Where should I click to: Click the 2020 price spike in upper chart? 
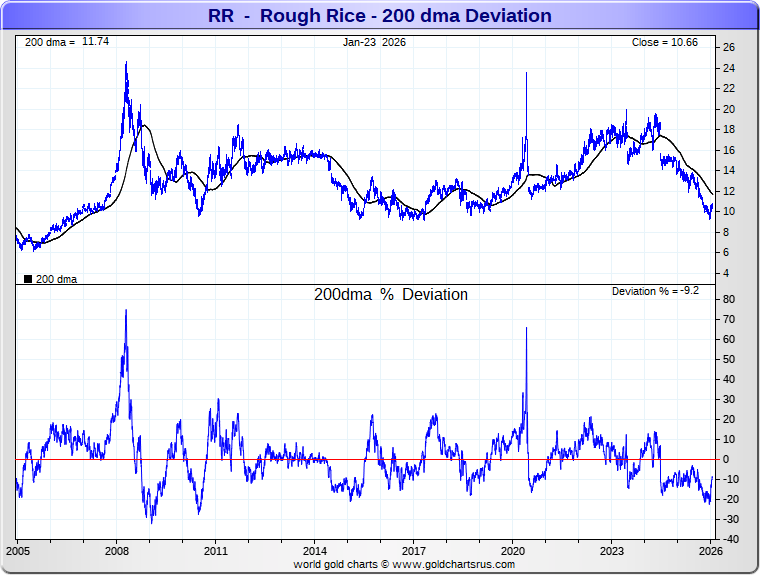pos(526,73)
